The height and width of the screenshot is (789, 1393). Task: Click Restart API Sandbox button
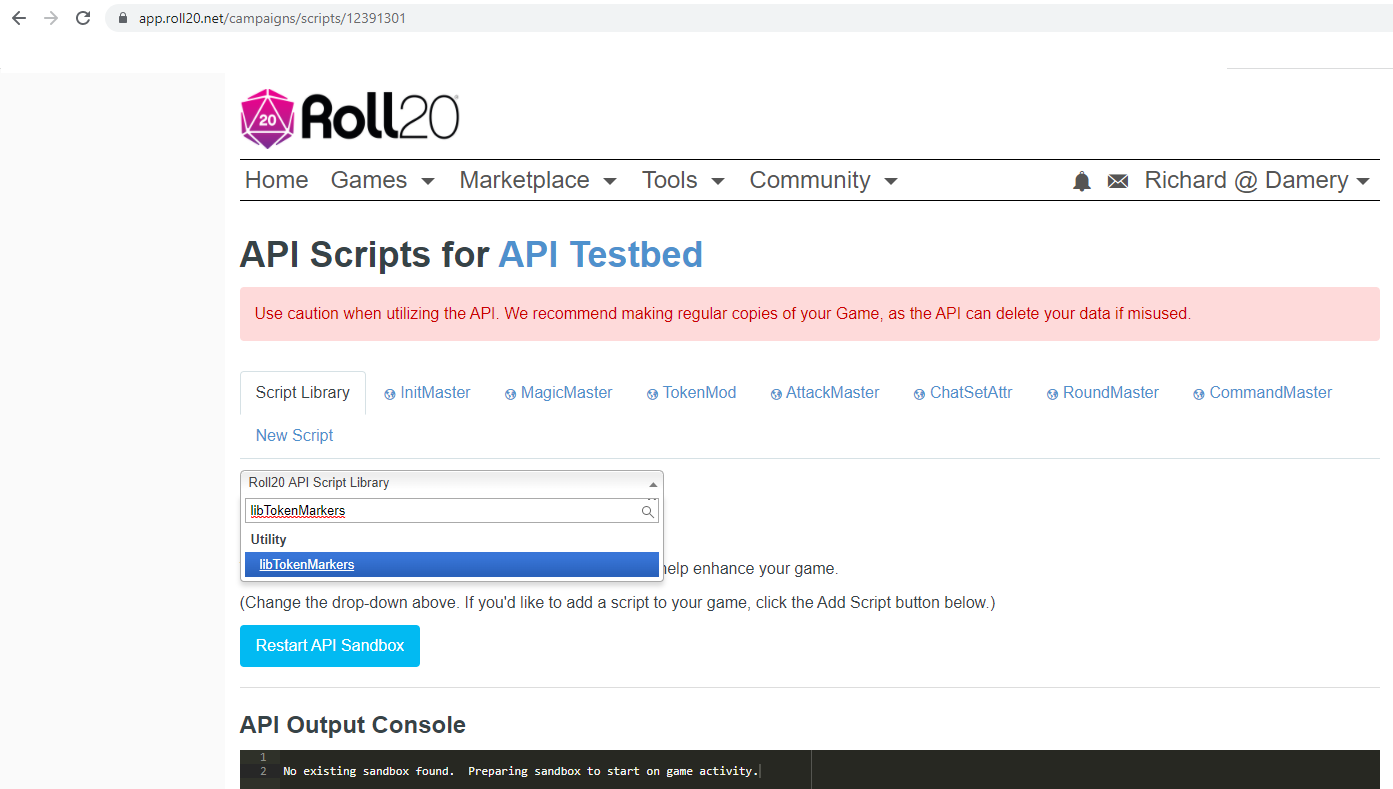tap(330, 646)
